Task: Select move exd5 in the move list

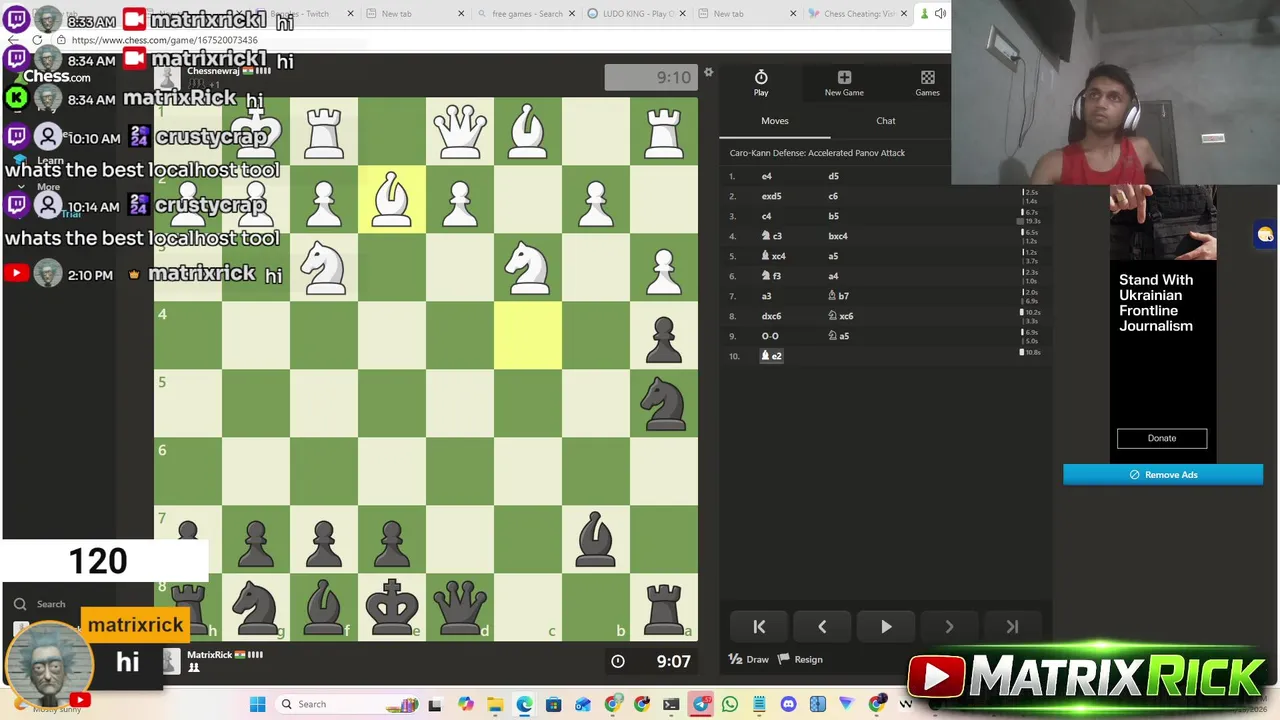Action: point(771,196)
